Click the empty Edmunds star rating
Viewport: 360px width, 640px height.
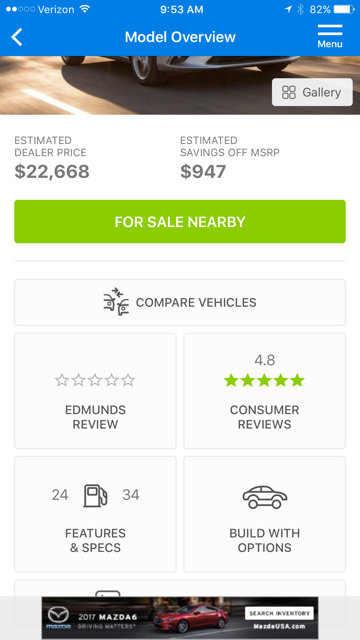(x=95, y=380)
